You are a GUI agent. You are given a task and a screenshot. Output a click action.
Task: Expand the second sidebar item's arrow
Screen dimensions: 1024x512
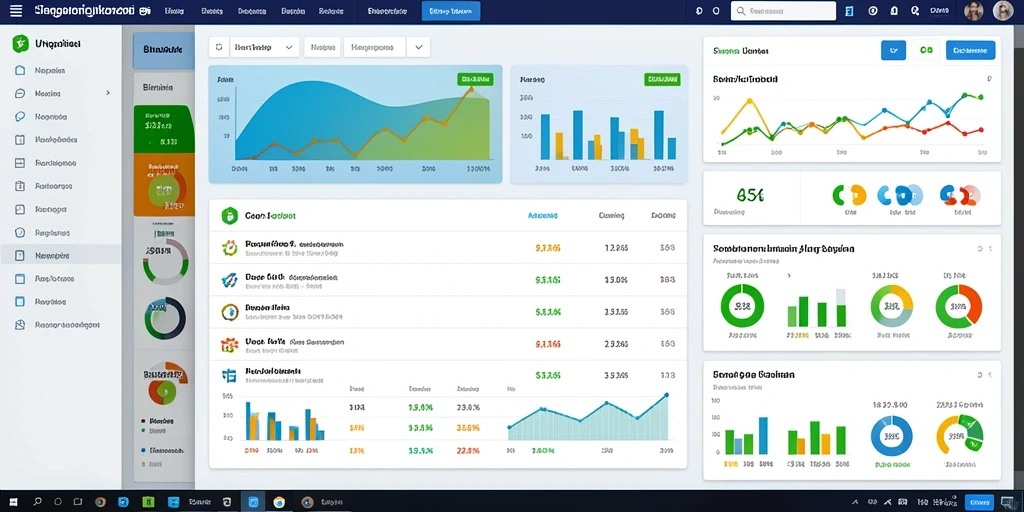[x=108, y=93]
